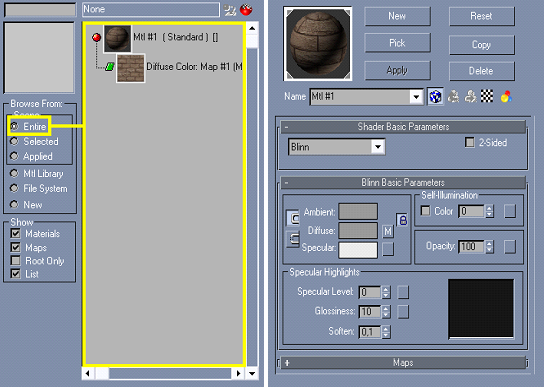
Task: Click the brick map thumbnail in list
Action: pos(130,68)
